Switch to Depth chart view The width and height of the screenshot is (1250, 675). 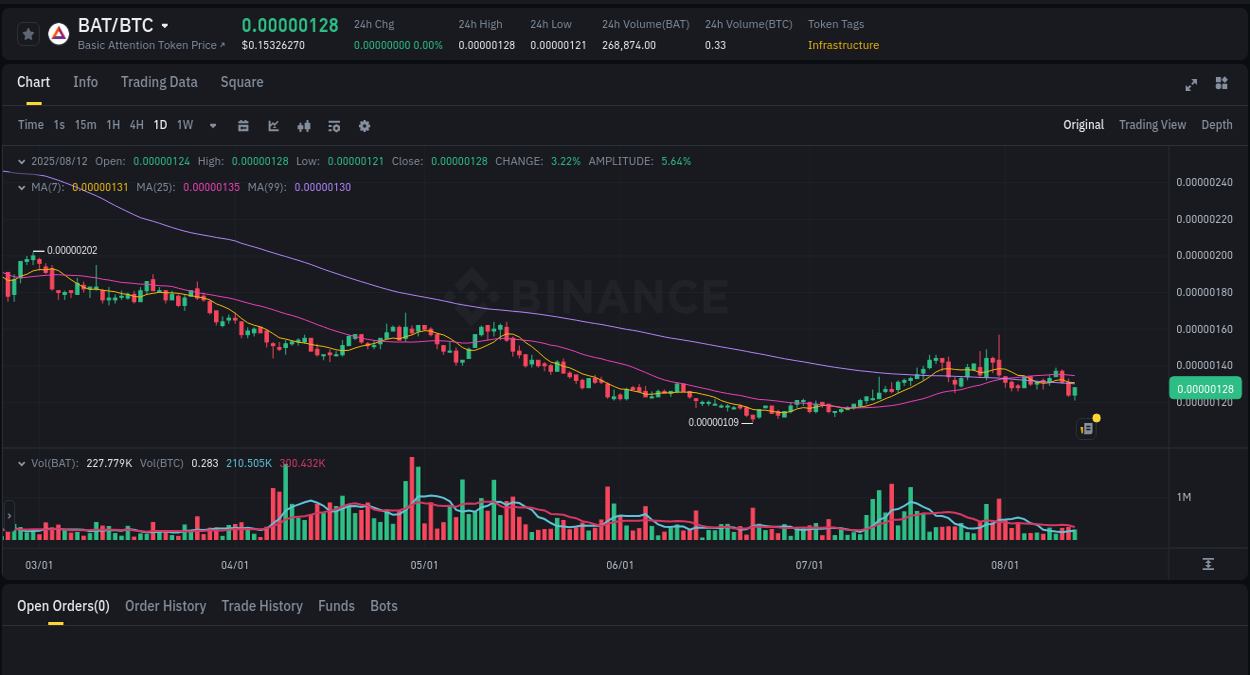click(x=1217, y=125)
